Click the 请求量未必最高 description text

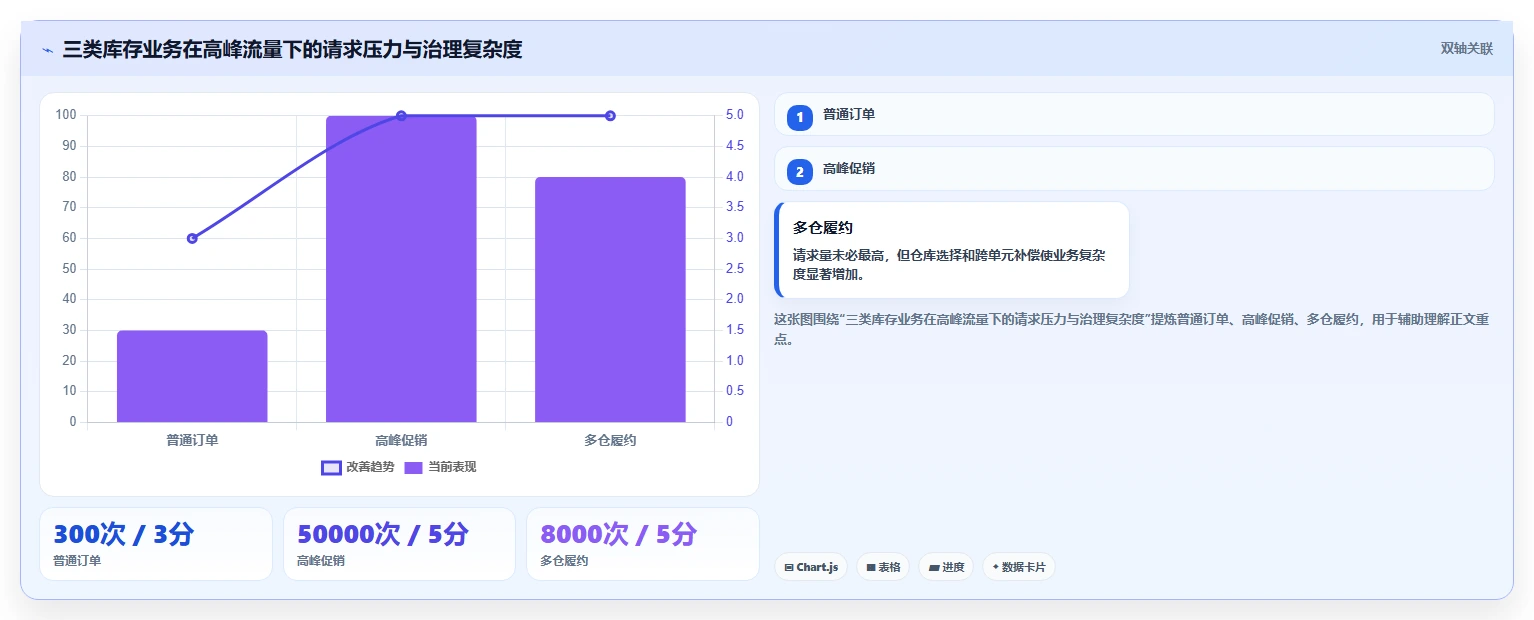point(949,264)
